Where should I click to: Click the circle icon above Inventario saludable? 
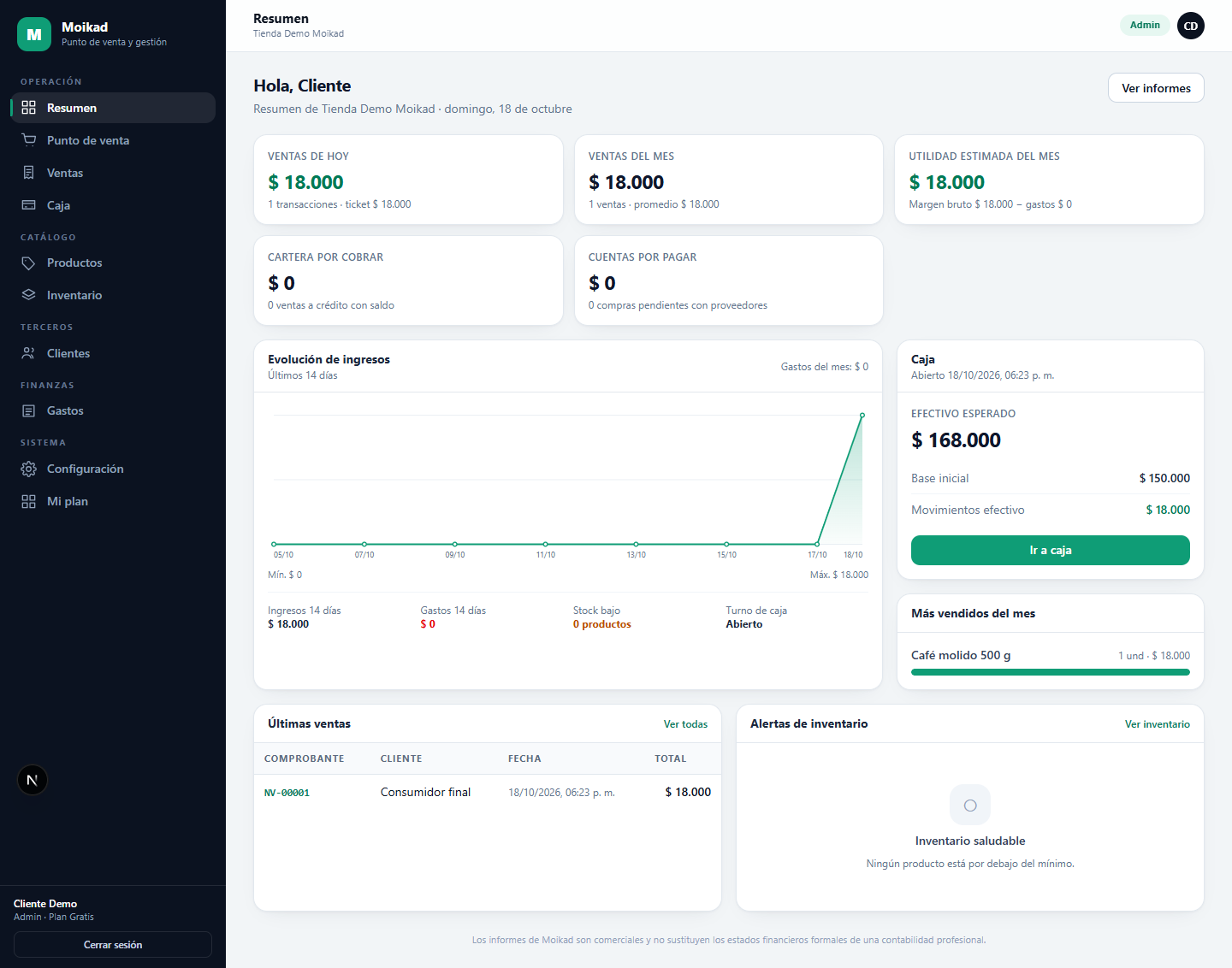(970, 805)
